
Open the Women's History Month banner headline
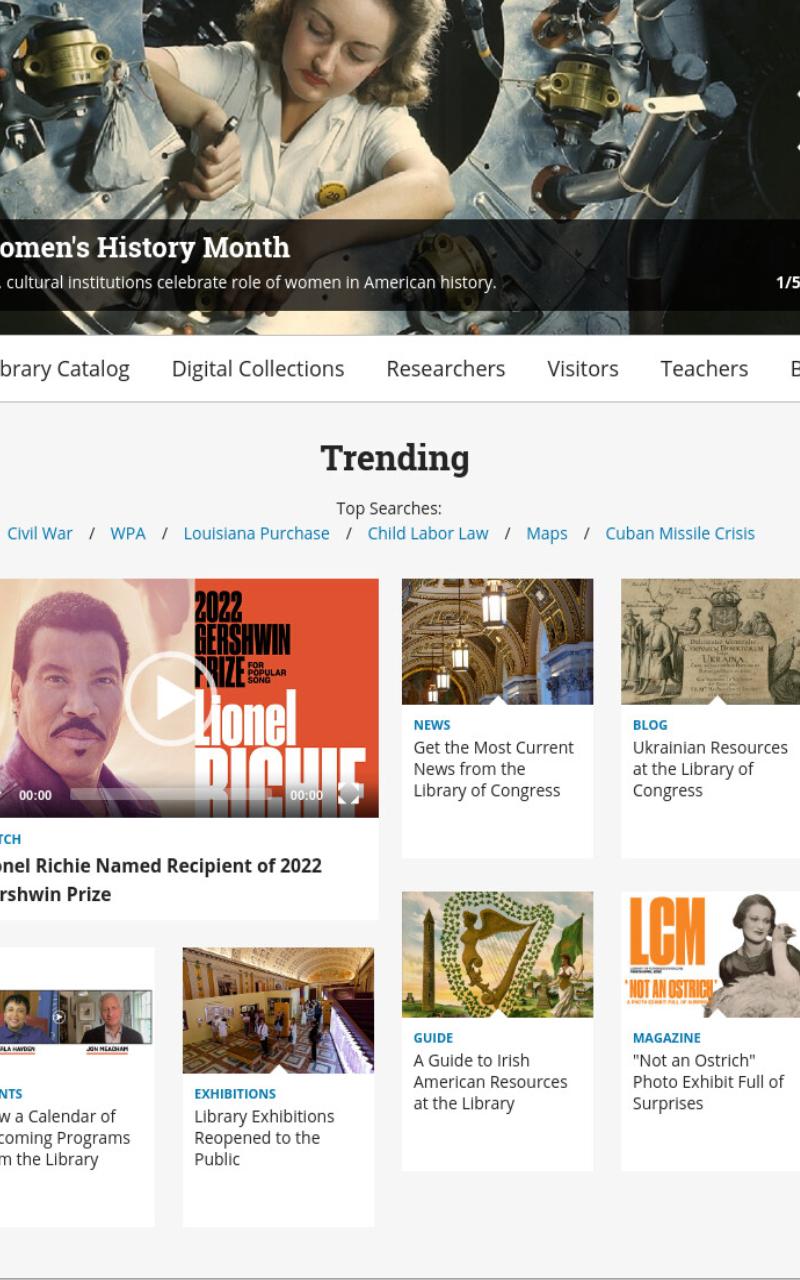tap(145, 247)
